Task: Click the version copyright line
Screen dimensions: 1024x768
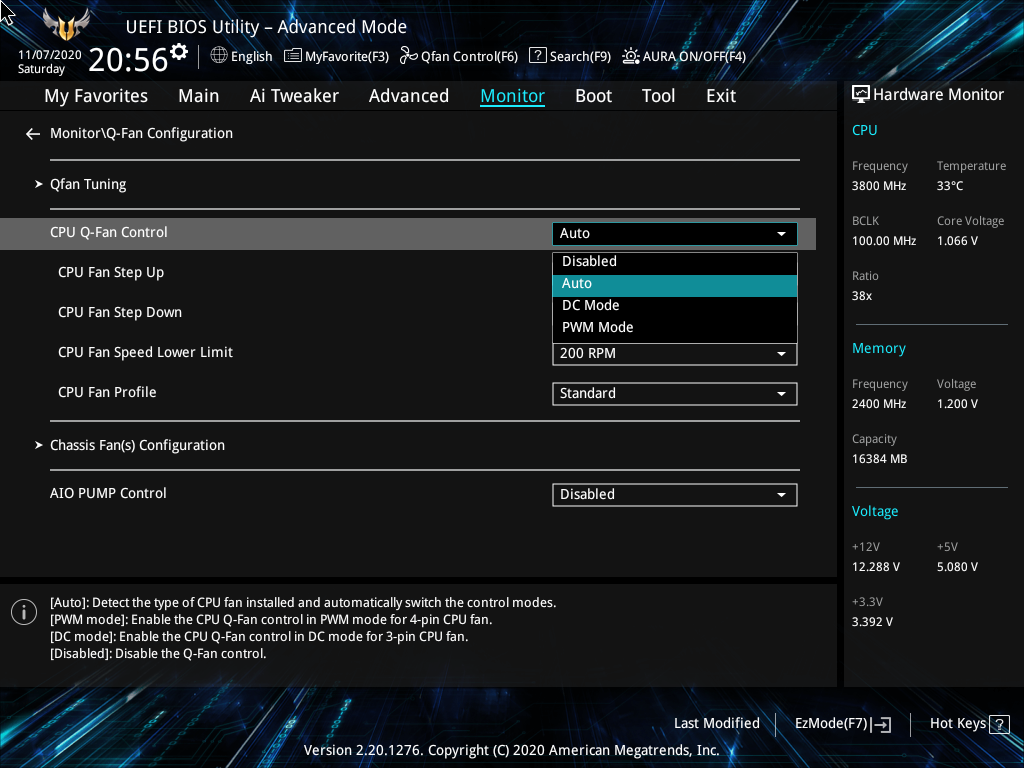Action: (x=511, y=750)
